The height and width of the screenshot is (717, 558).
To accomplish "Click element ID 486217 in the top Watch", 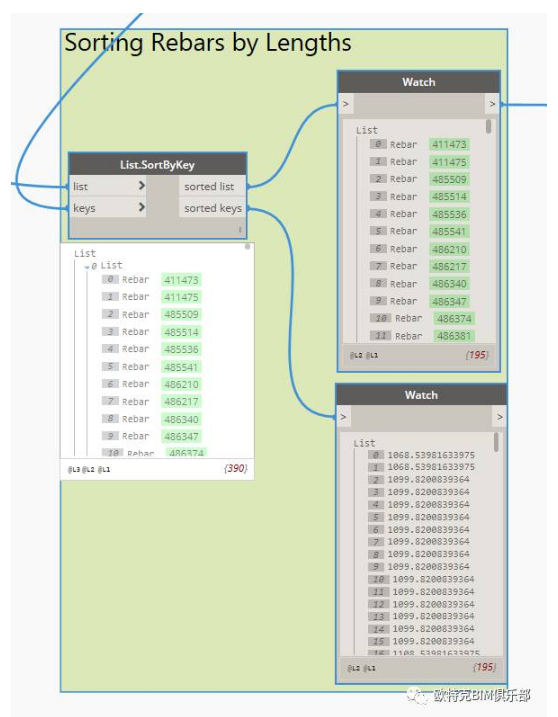I will point(449,266).
